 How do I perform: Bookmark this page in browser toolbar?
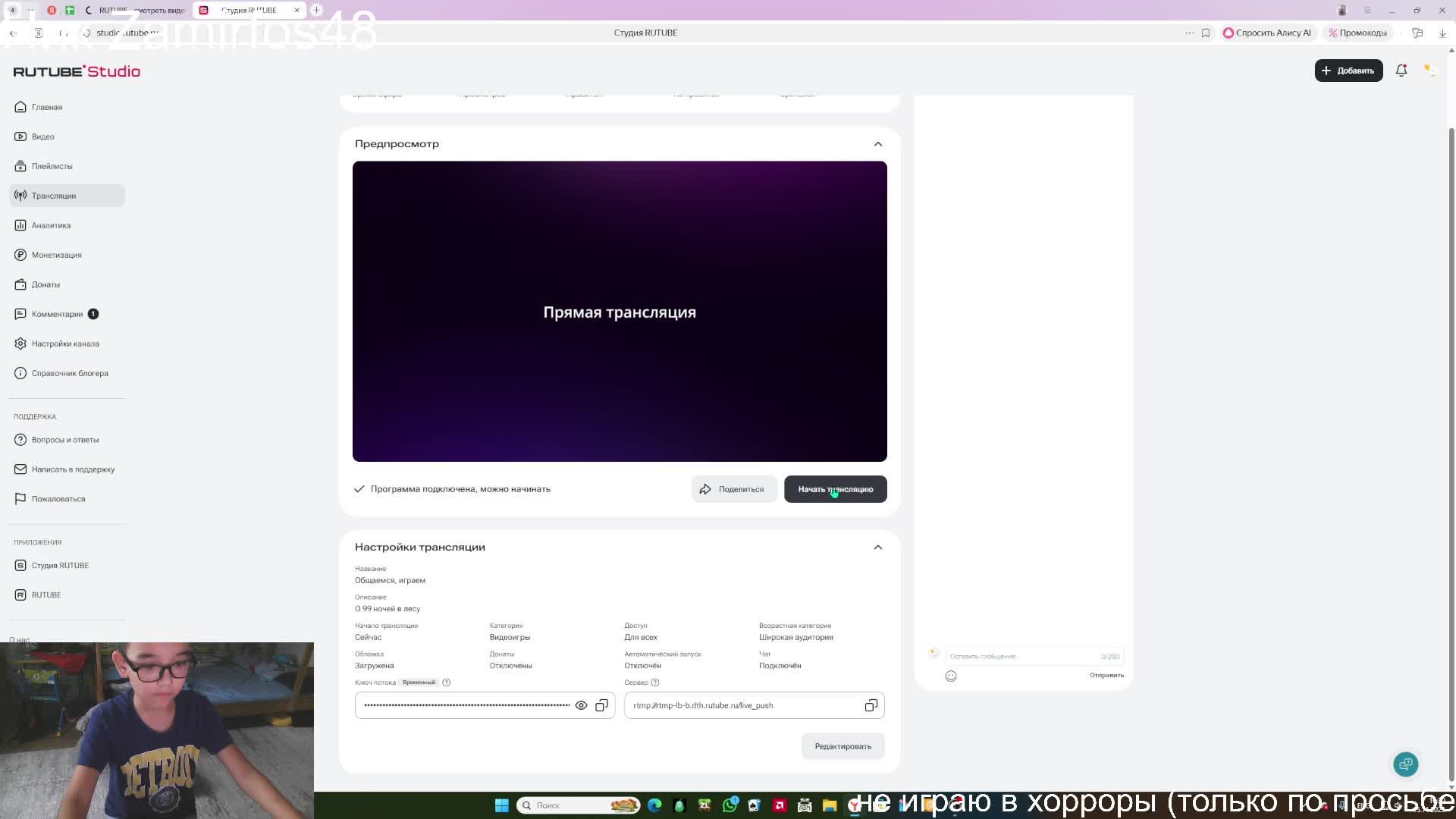1206,33
